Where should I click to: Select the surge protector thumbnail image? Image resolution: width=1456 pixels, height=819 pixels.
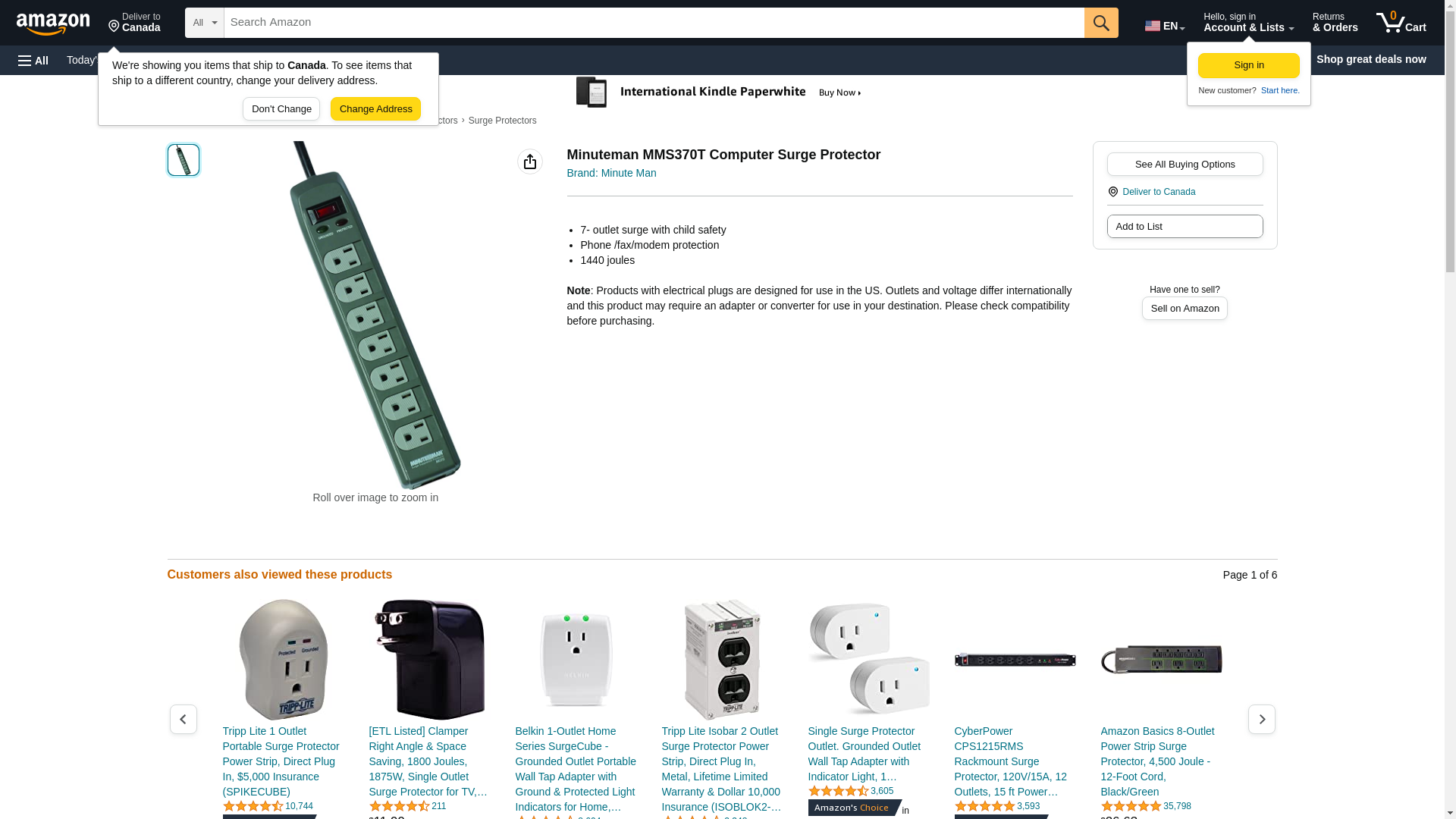point(184,160)
